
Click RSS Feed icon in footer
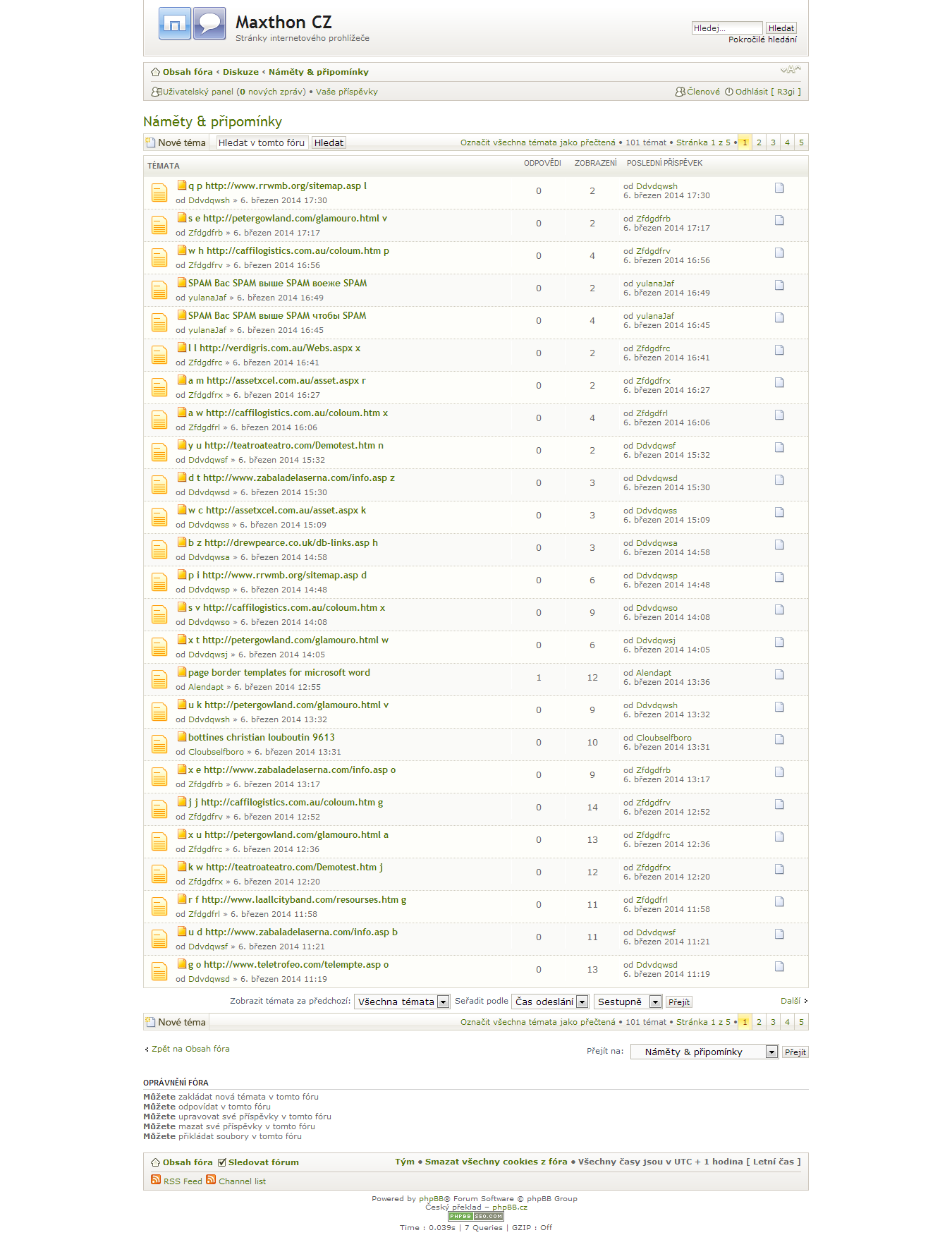point(156,1179)
